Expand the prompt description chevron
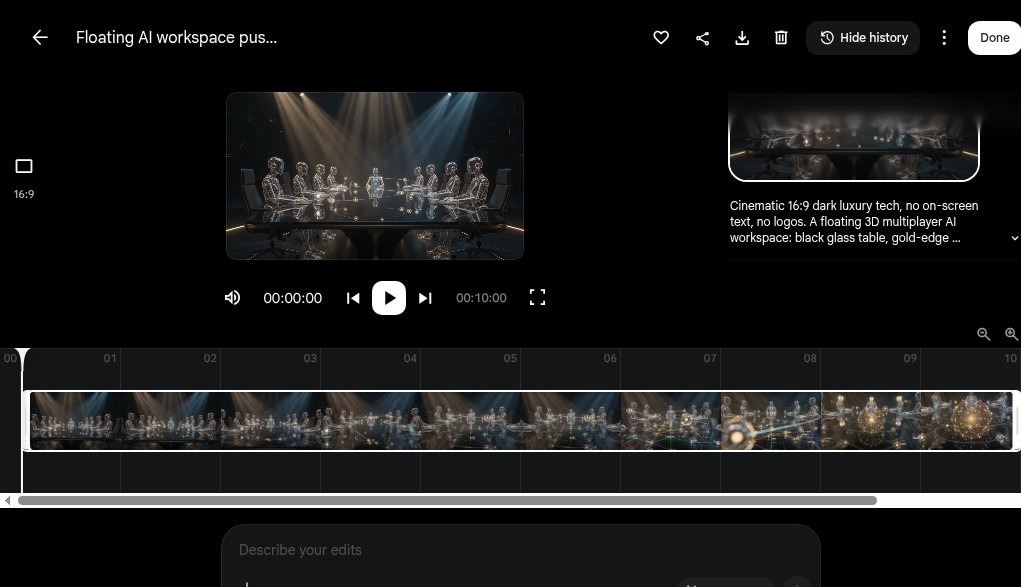This screenshot has height=587, width=1021. 1014,238
